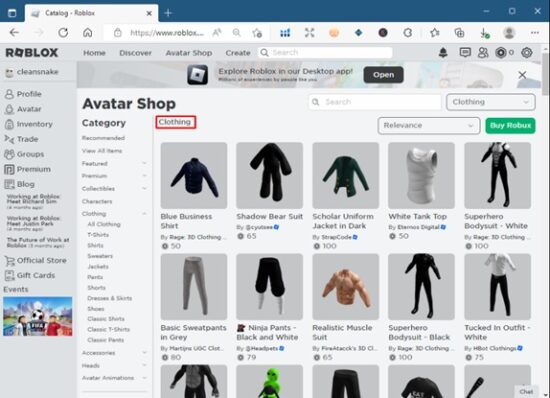Expand the Premium category chevron in Category list
Screen dimensions: 550x398
(145, 176)
